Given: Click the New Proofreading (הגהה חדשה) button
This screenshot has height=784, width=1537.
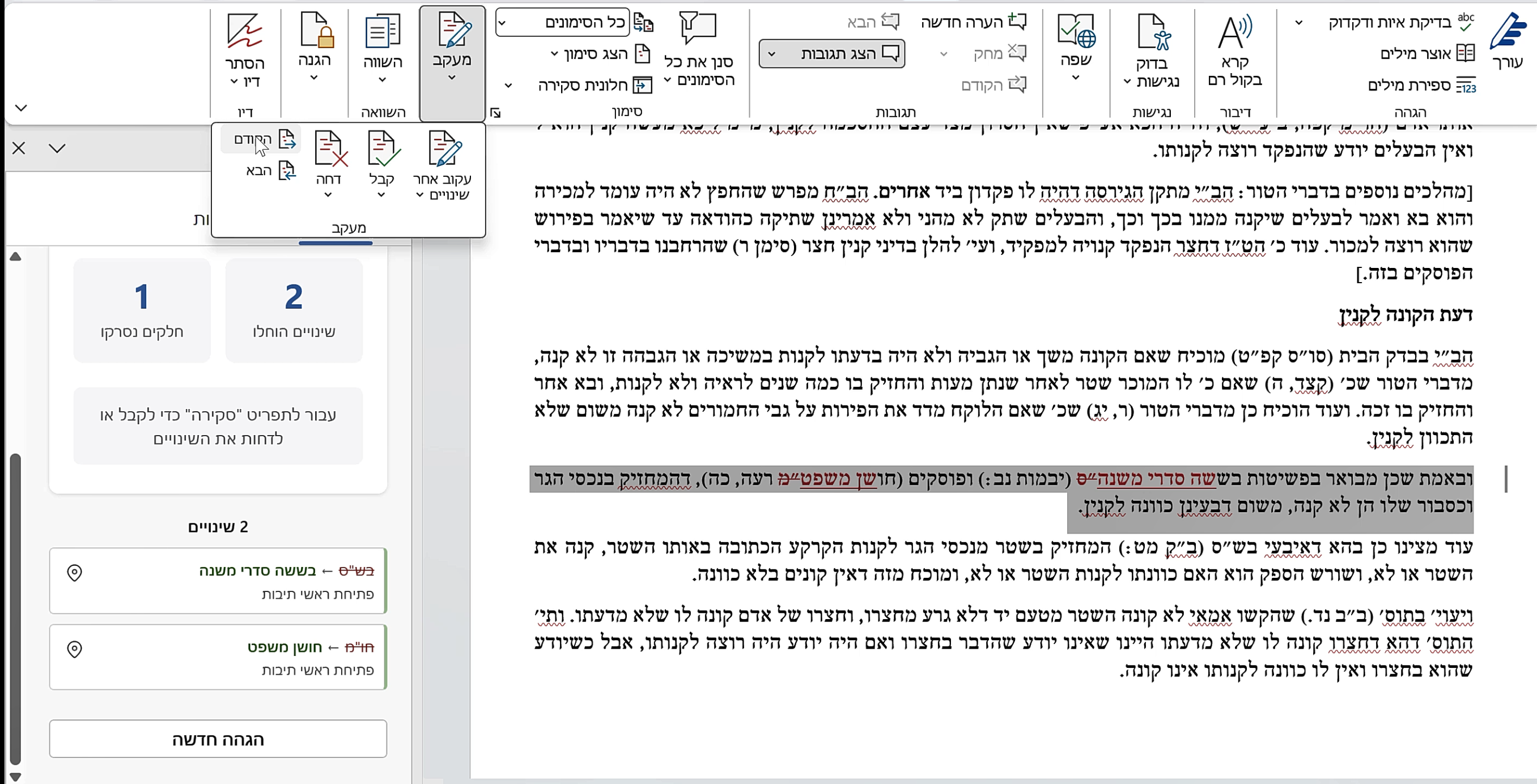Looking at the screenshot, I should click(x=218, y=739).
